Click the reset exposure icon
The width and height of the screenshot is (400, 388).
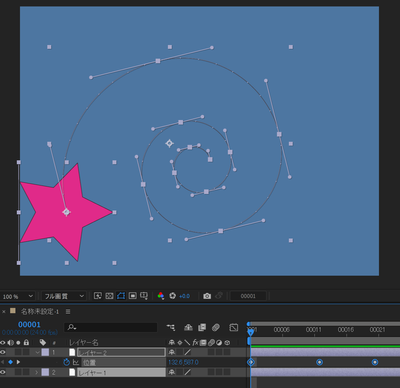click(x=172, y=296)
